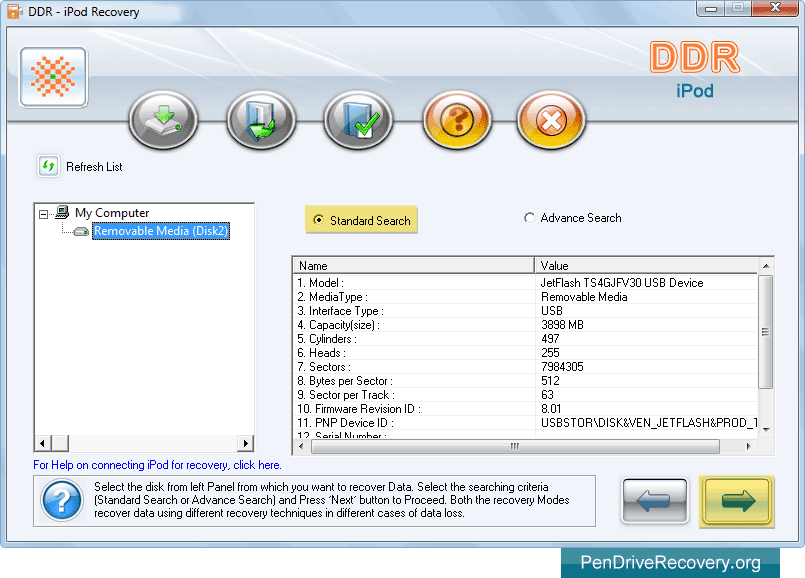Close the DDR iPod Recovery window
The image size is (805, 578).
click(x=776, y=8)
